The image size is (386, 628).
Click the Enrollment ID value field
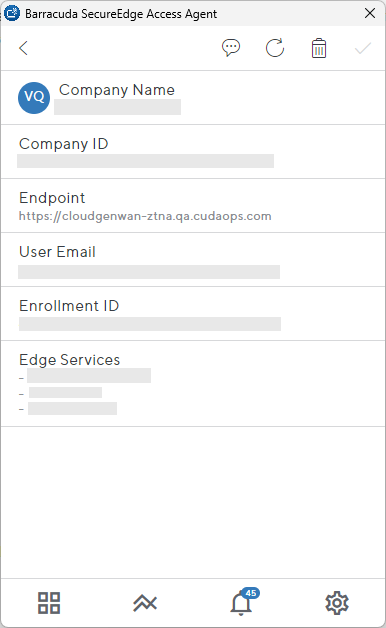tap(150, 324)
